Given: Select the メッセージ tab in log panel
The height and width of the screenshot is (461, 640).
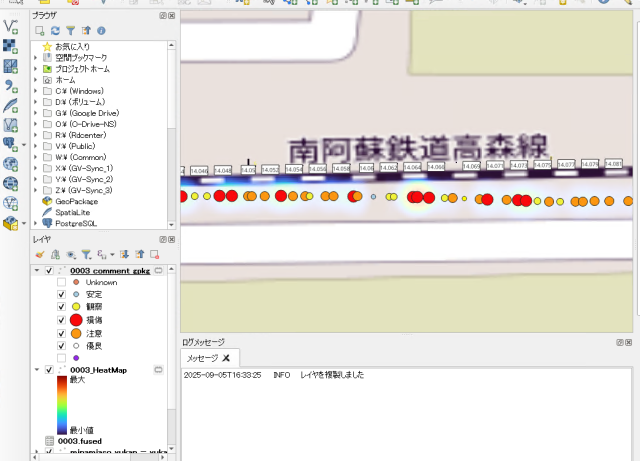Looking at the screenshot, I should pyautogui.click(x=201, y=357).
